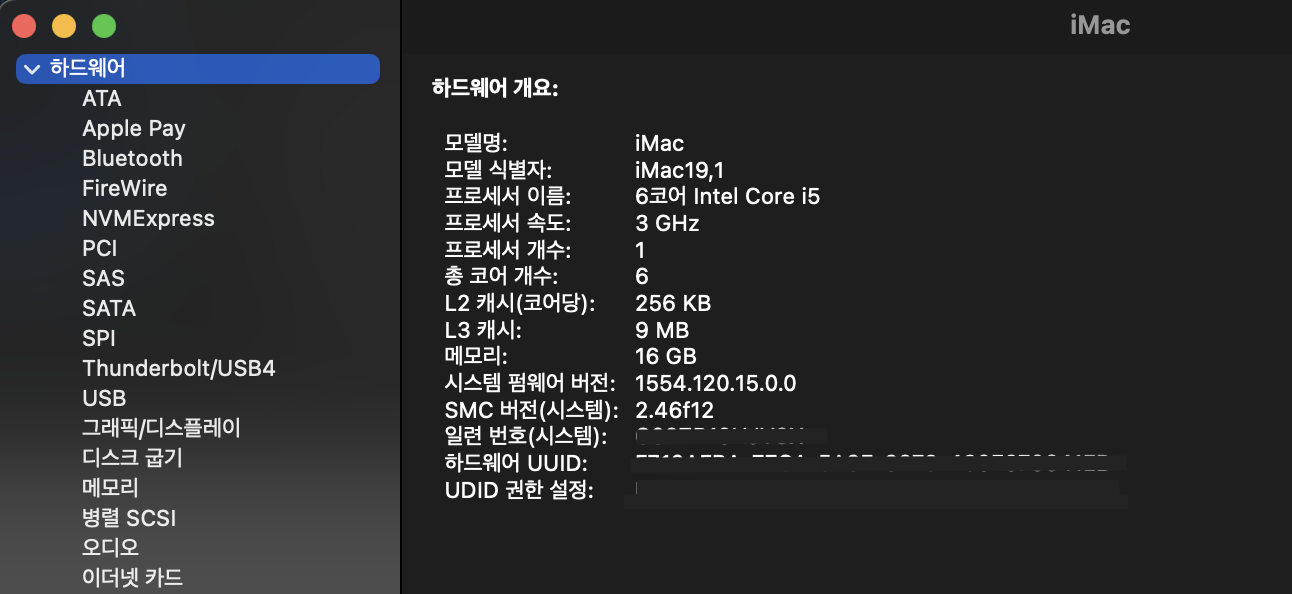Click the 총 코어 개수: label

(502, 276)
